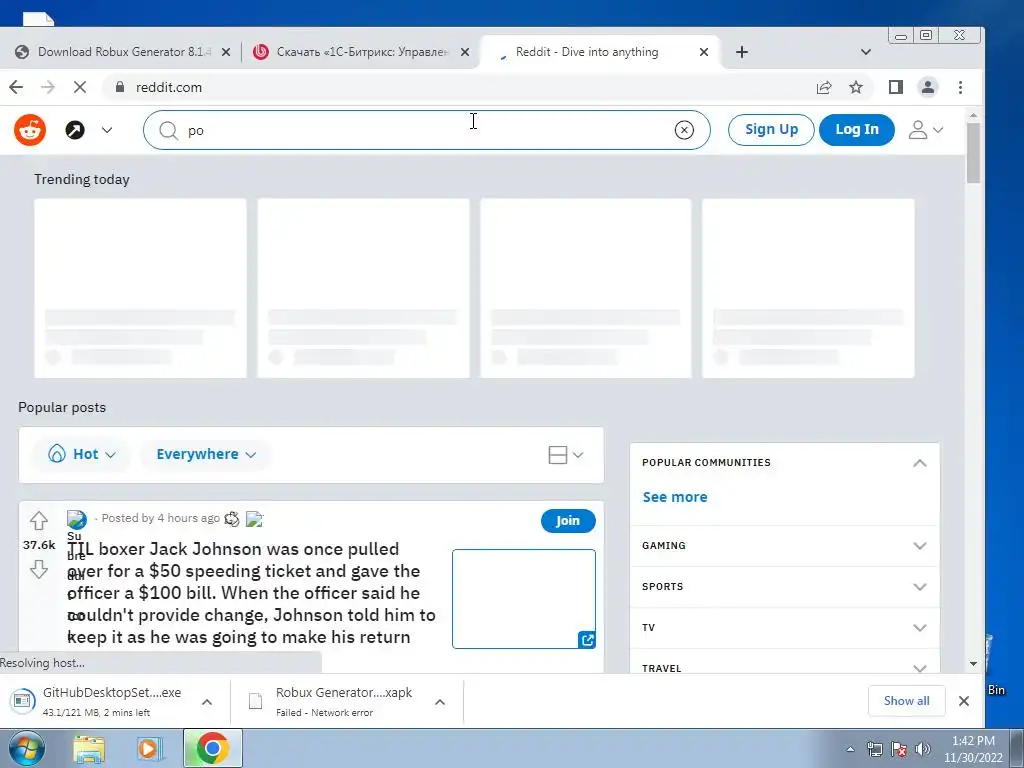Image resolution: width=1024 pixels, height=768 pixels.
Task: Click the magnifier icon in Reddit search
Action: click(x=168, y=131)
